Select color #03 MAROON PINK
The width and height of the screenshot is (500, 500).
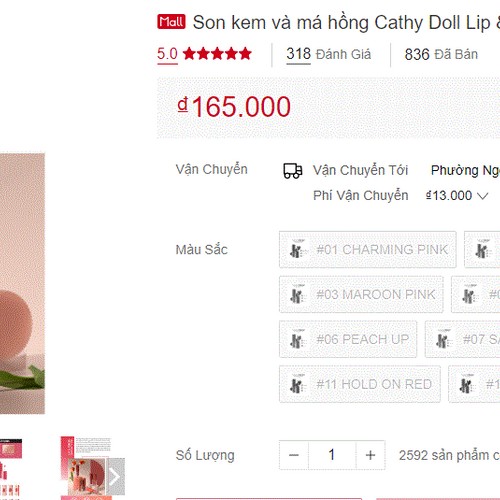tap(361, 294)
